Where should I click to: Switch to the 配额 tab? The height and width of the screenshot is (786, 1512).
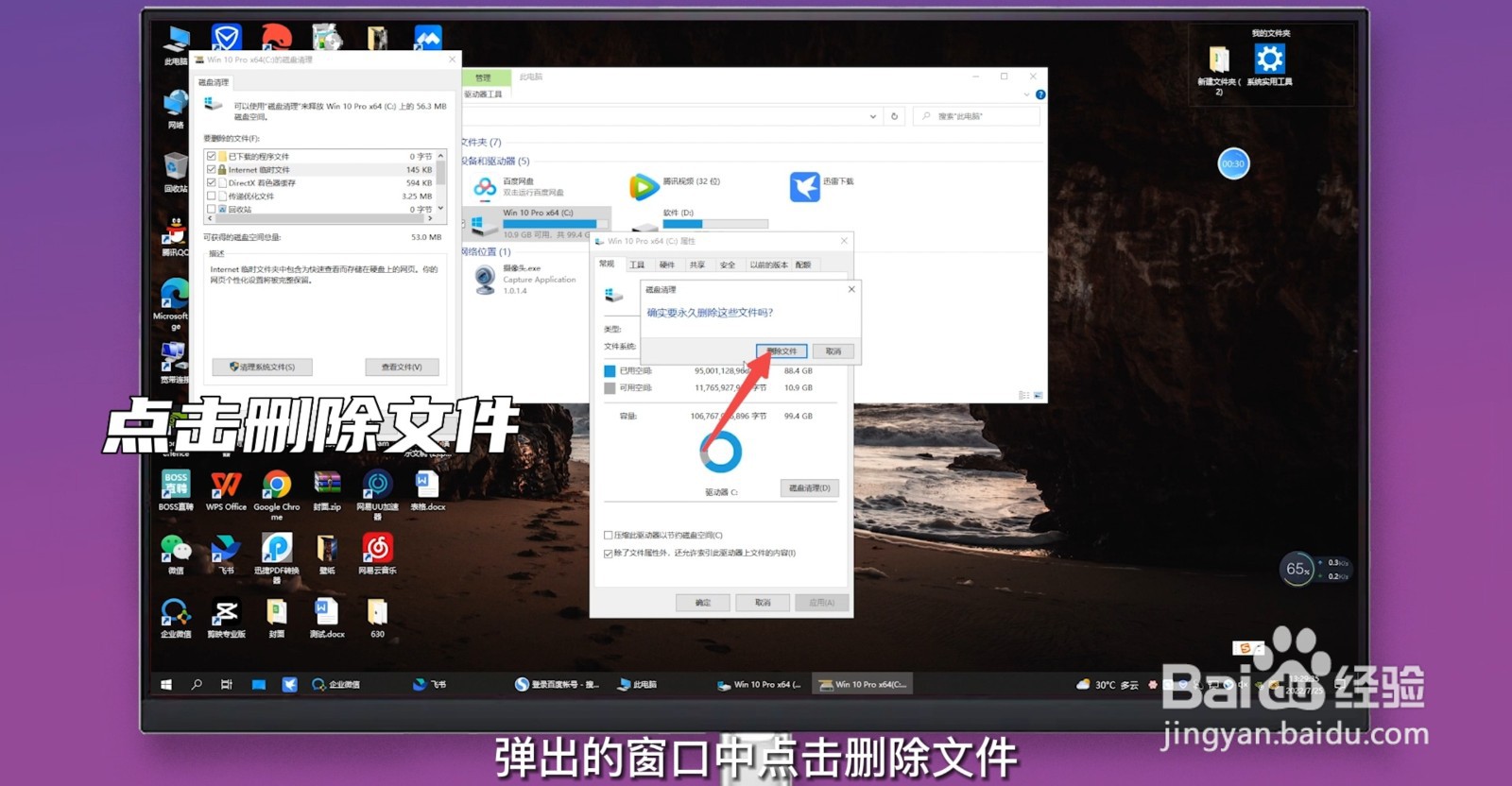(803, 265)
